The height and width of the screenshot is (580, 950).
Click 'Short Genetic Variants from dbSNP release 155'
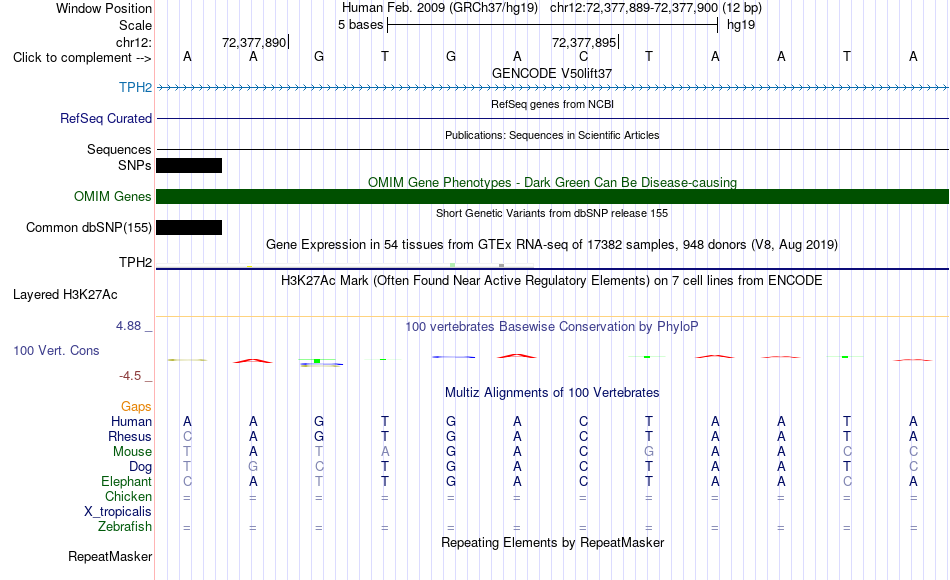(x=552, y=213)
